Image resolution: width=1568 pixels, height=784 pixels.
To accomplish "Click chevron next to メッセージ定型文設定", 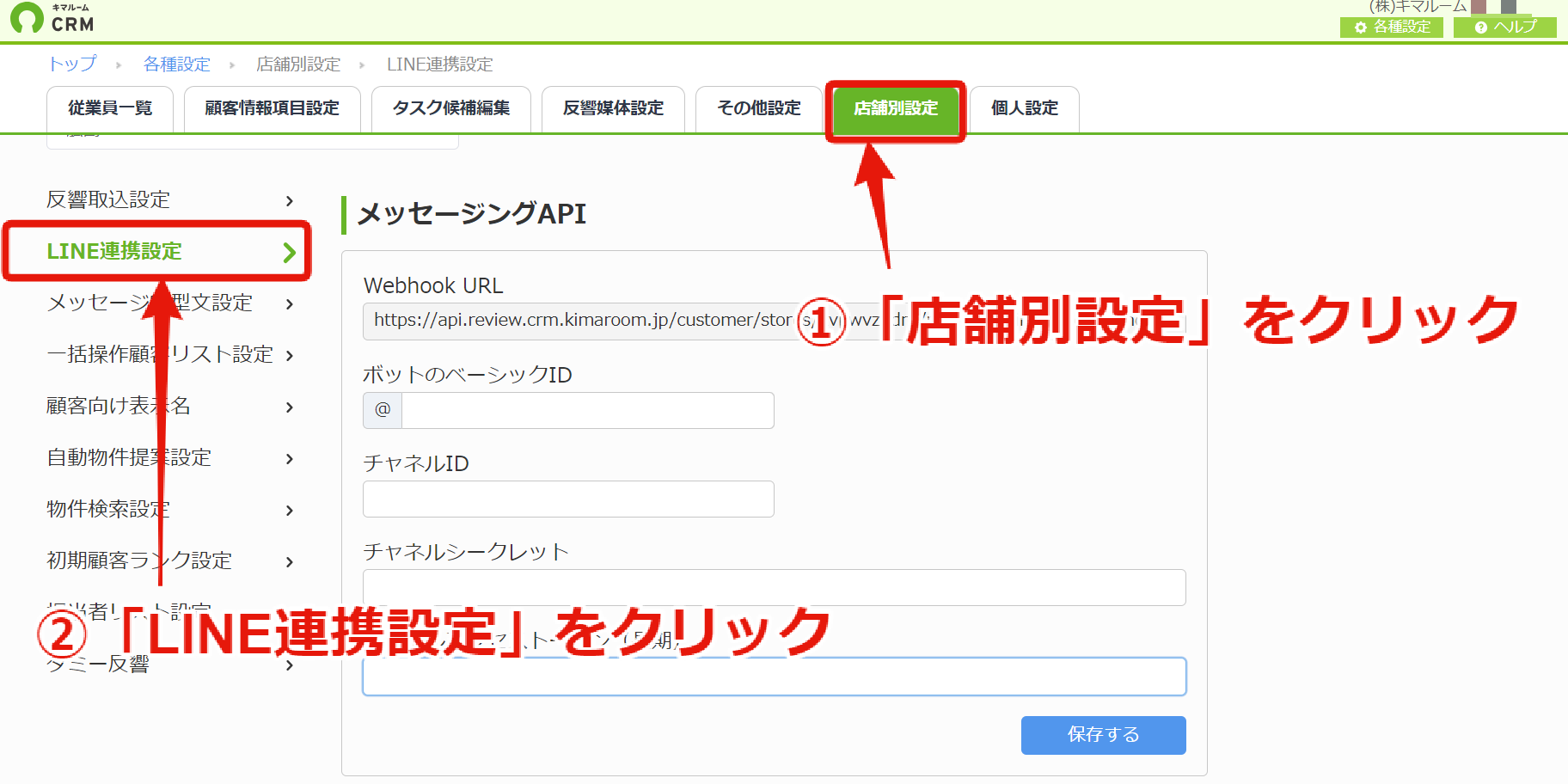I will tap(290, 304).
